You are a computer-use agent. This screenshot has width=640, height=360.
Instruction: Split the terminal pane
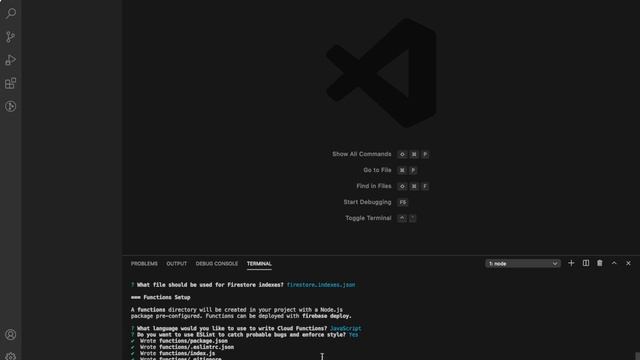tap(586, 263)
